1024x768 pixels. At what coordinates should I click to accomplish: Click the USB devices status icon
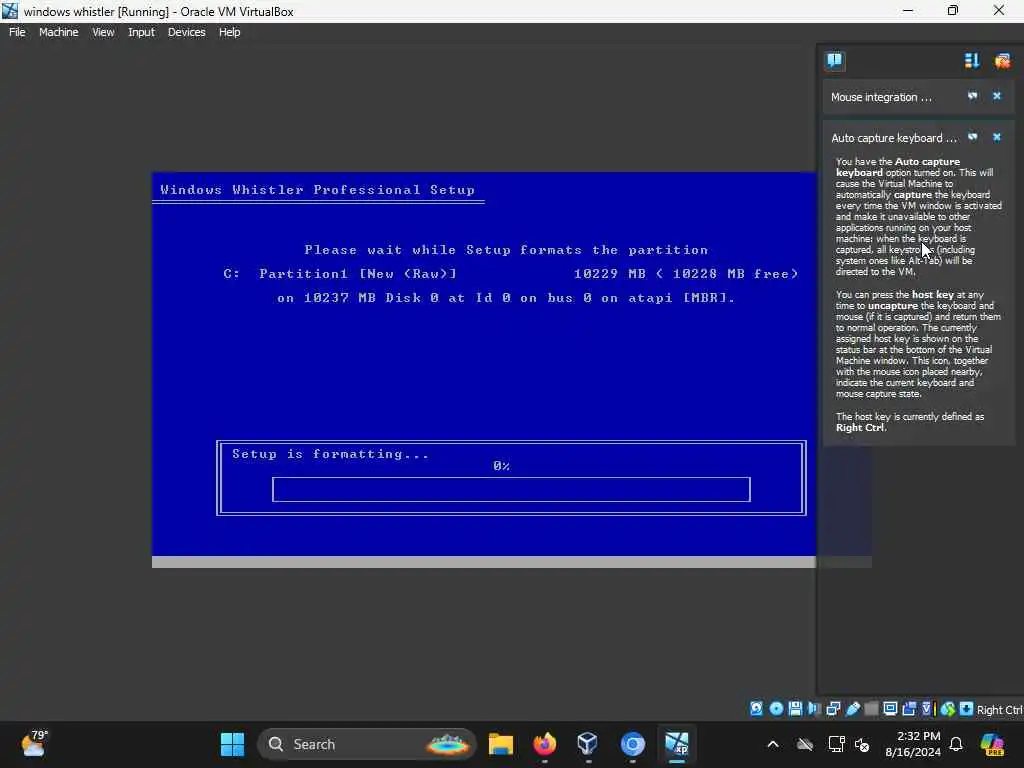pyautogui.click(x=853, y=709)
